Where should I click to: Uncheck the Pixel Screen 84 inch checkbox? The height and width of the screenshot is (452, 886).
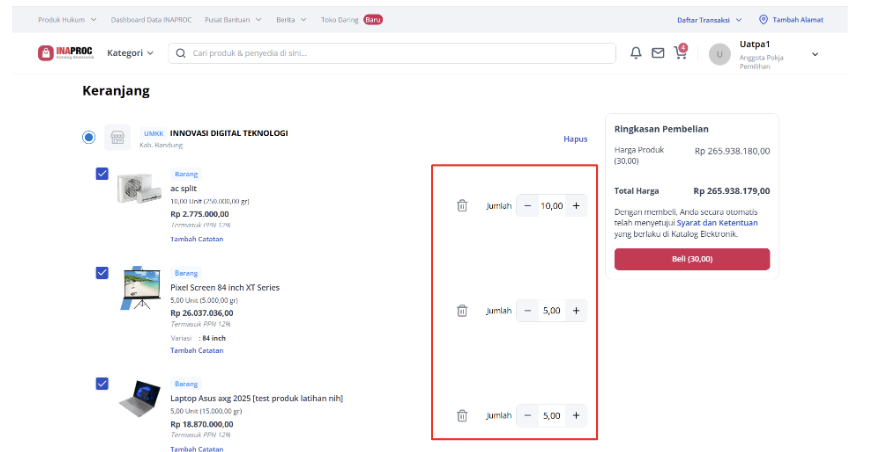coord(102,273)
